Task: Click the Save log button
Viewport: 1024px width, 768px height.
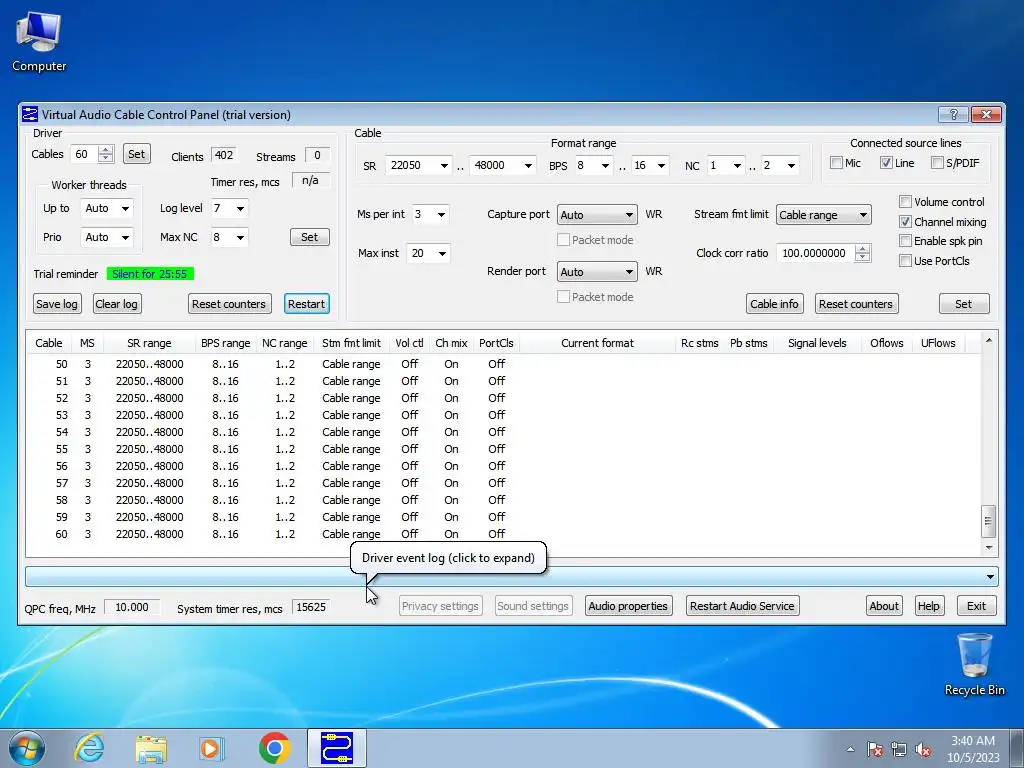Action: 56,304
